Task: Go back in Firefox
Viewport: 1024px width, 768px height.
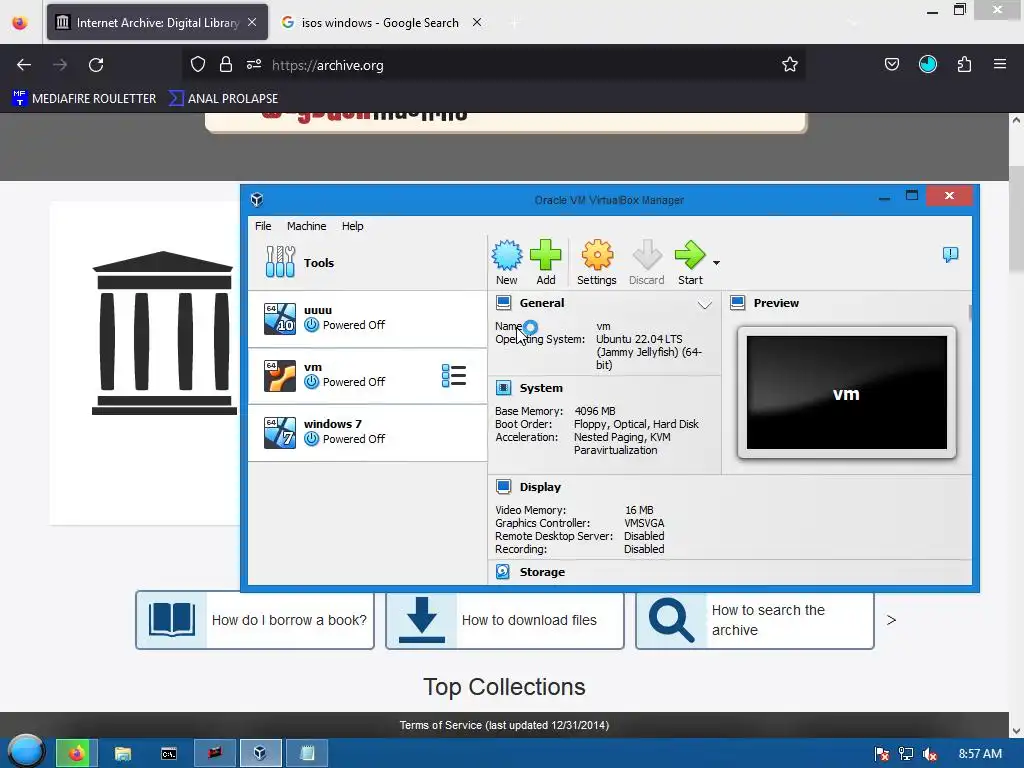Action: (x=24, y=65)
